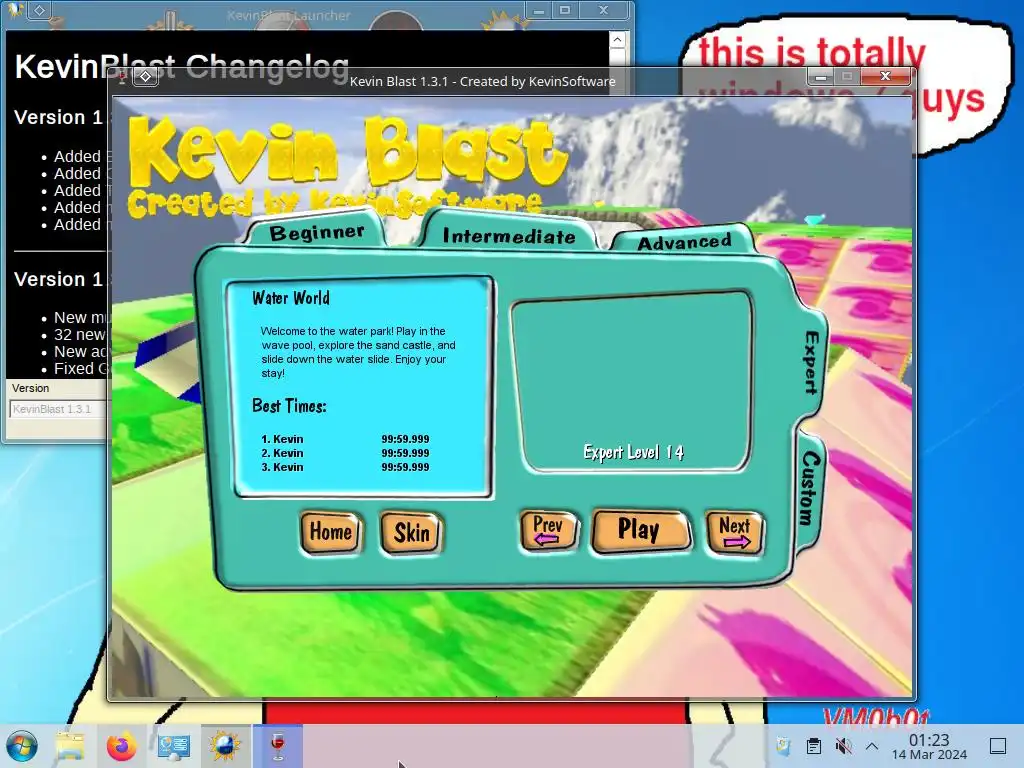1024x768 pixels.
Task: Launch Firefox from the taskbar
Action: point(121,746)
